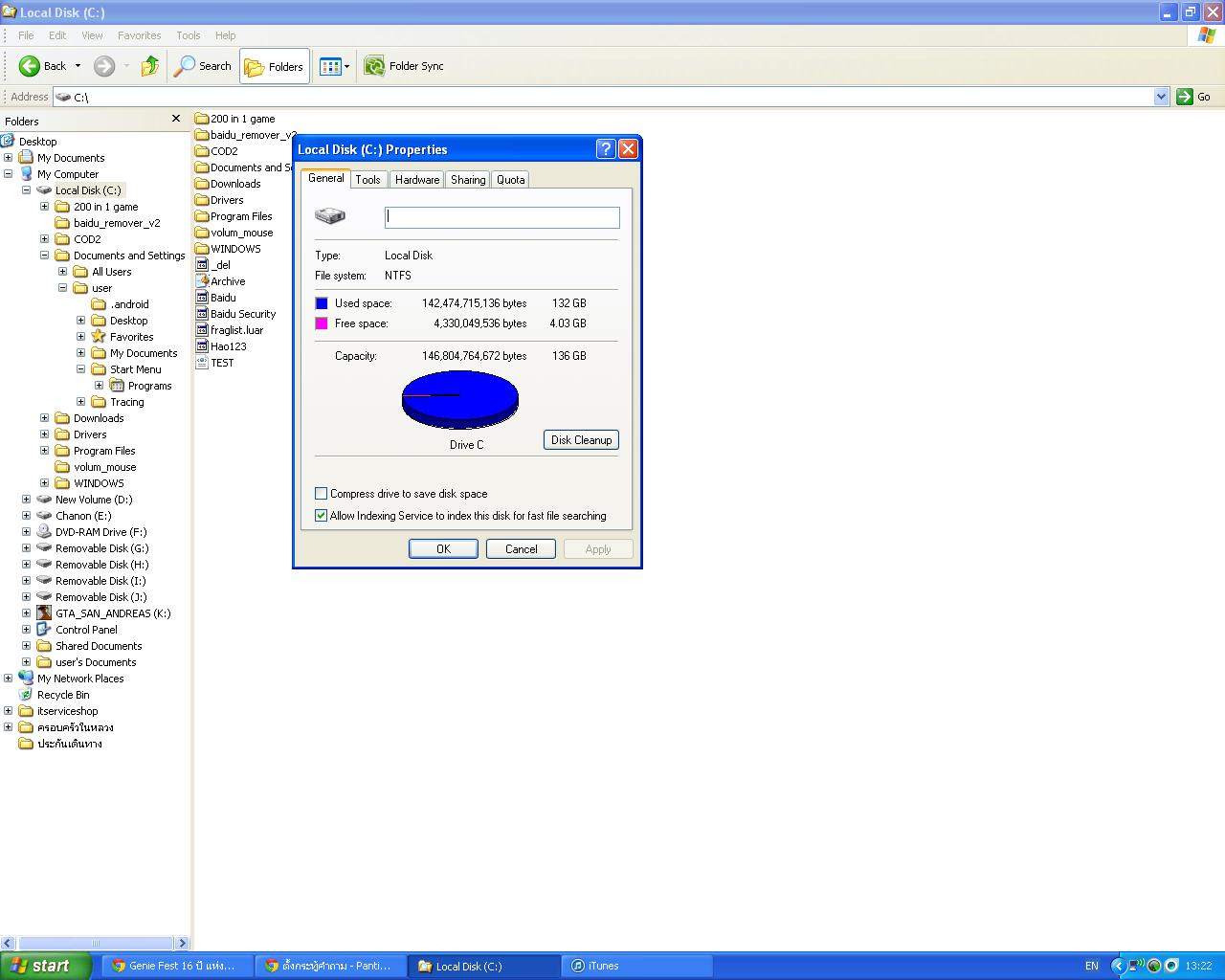Cancel the Properties dialog
Viewport: 1225px width, 980px height.
521,548
